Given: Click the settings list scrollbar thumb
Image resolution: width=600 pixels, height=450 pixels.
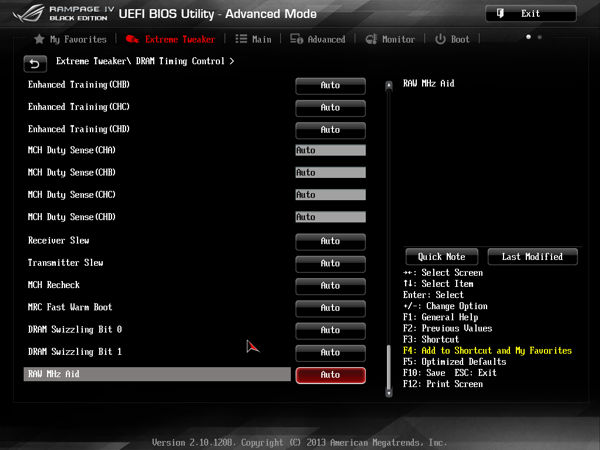Looking at the screenshot, I should pyautogui.click(x=389, y=367).
